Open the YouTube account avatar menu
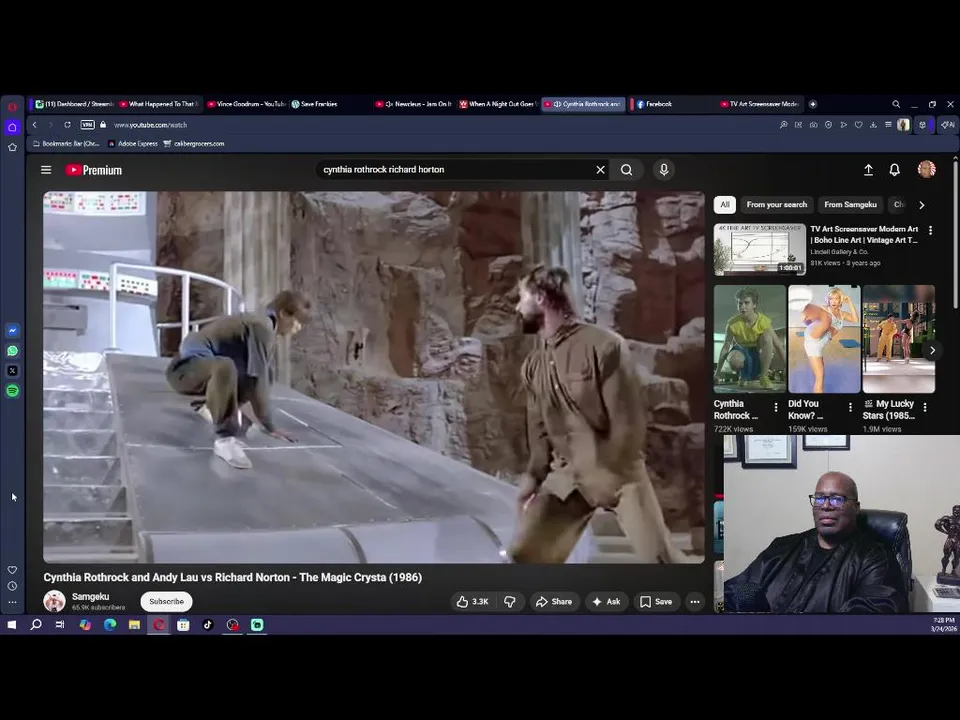This screenshot has width=960, height=720. tap(926, 169)
